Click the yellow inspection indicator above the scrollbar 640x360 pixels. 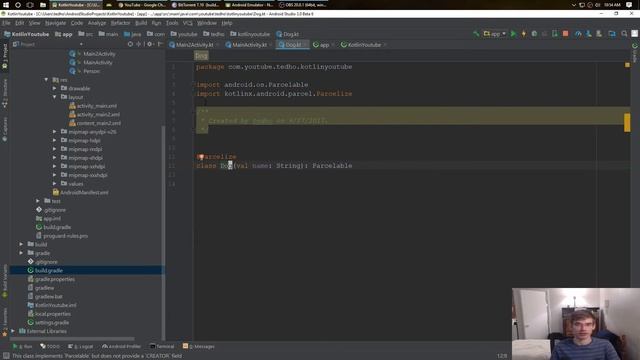[627, 65]
